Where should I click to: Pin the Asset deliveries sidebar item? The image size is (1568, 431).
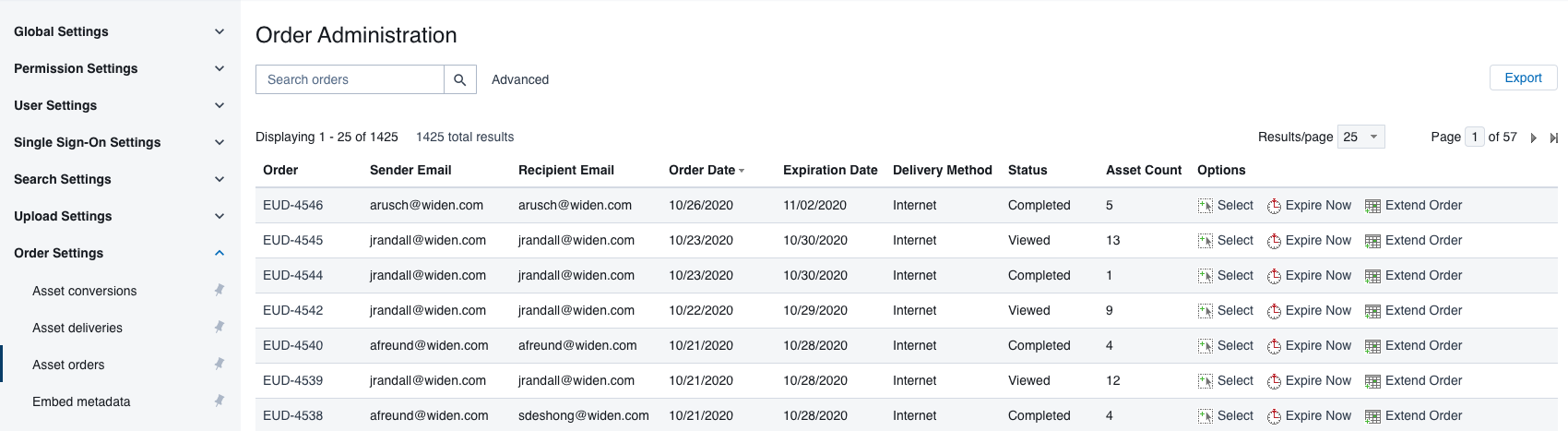tap(220, 327)
